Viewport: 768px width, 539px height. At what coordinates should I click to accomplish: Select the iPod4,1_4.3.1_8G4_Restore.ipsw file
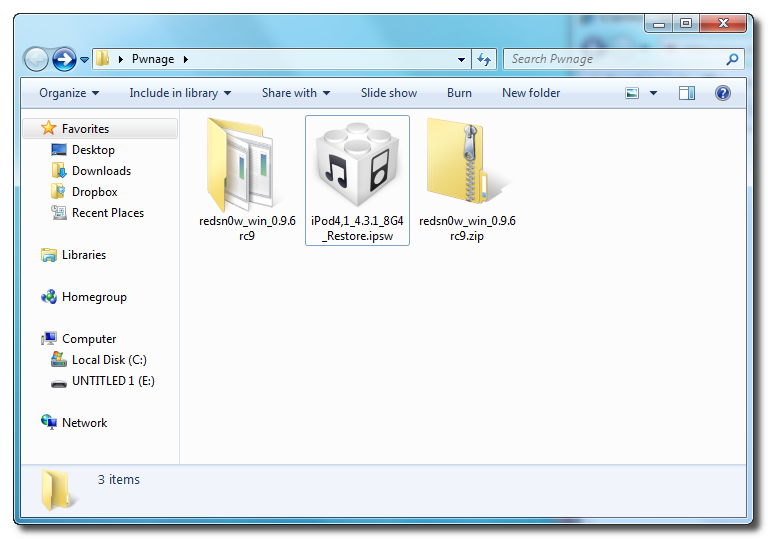[357, 163]
